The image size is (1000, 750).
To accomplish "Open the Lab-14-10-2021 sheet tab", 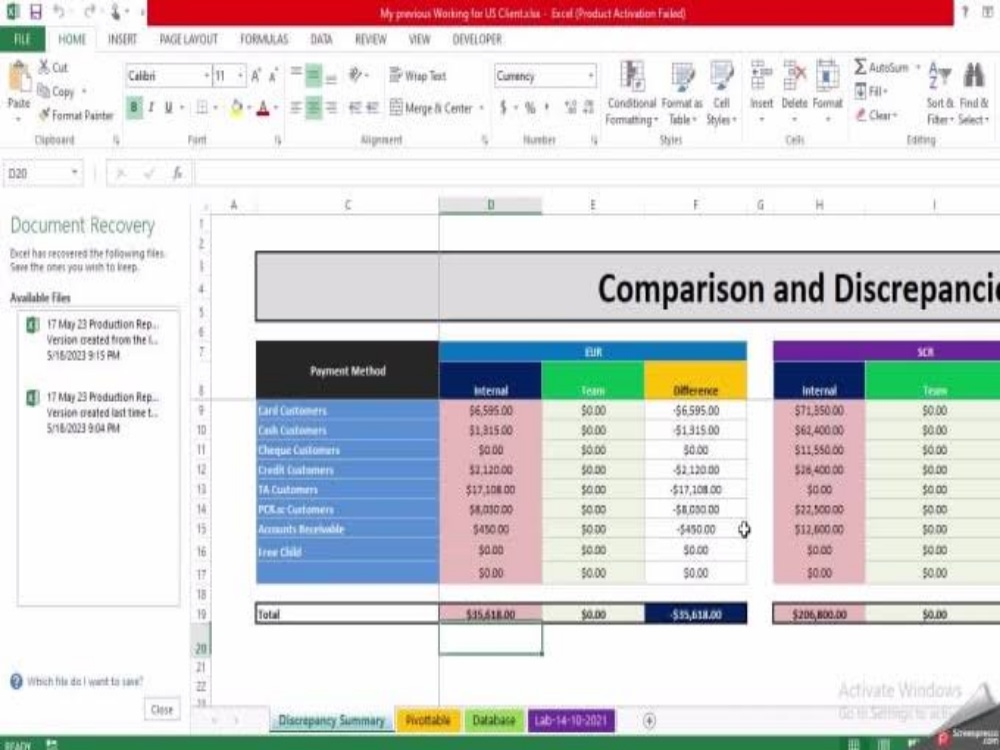I will click(571, 721).
